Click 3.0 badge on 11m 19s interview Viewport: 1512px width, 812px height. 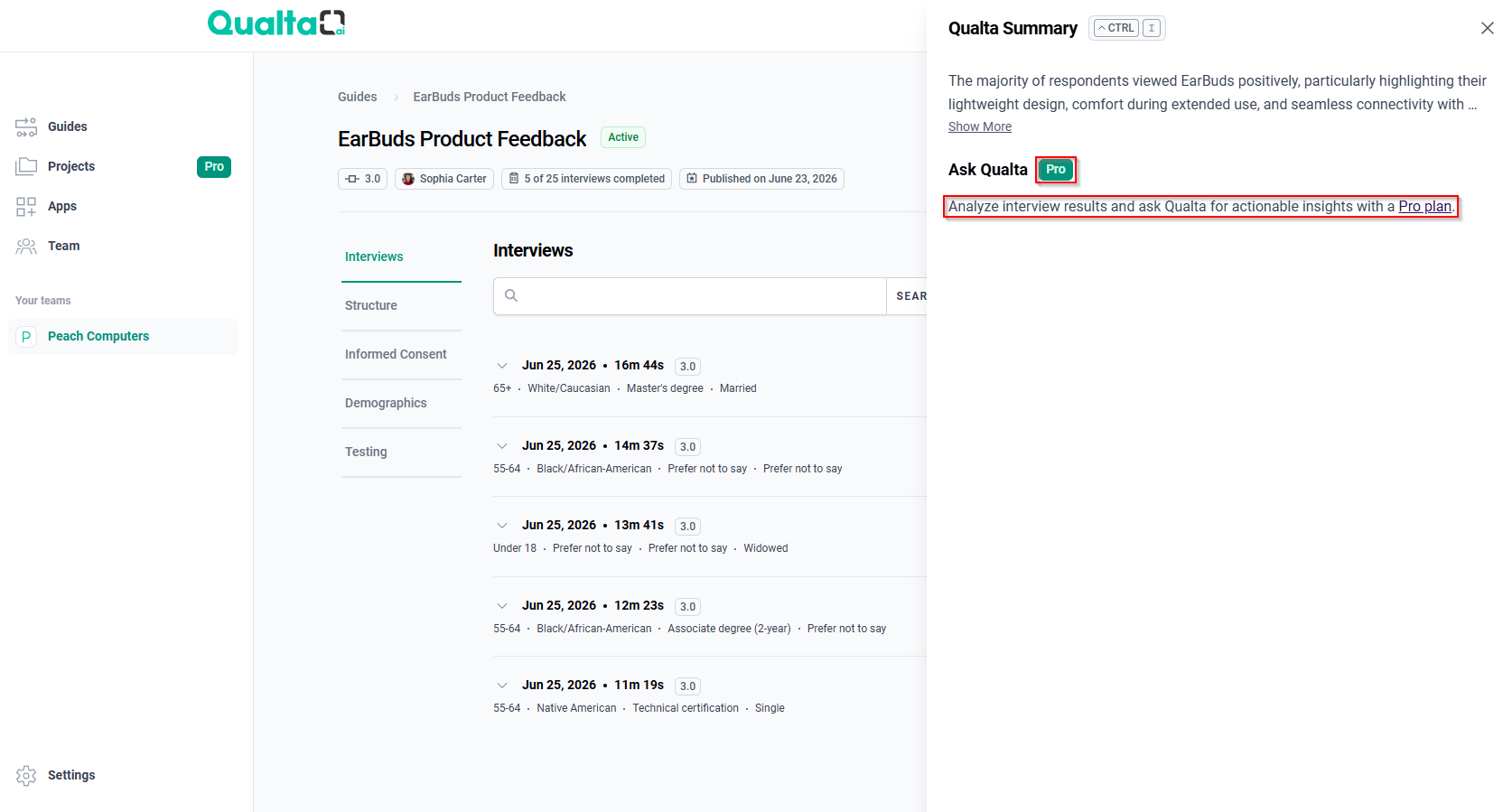[x=687, y=686]
